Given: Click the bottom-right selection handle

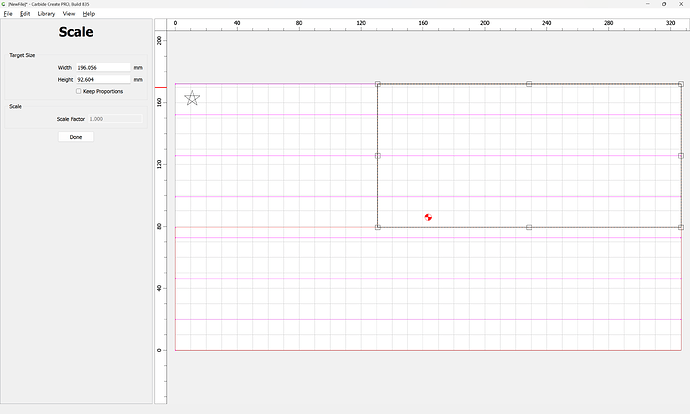Looking at the screenshot, I should 680,227.
